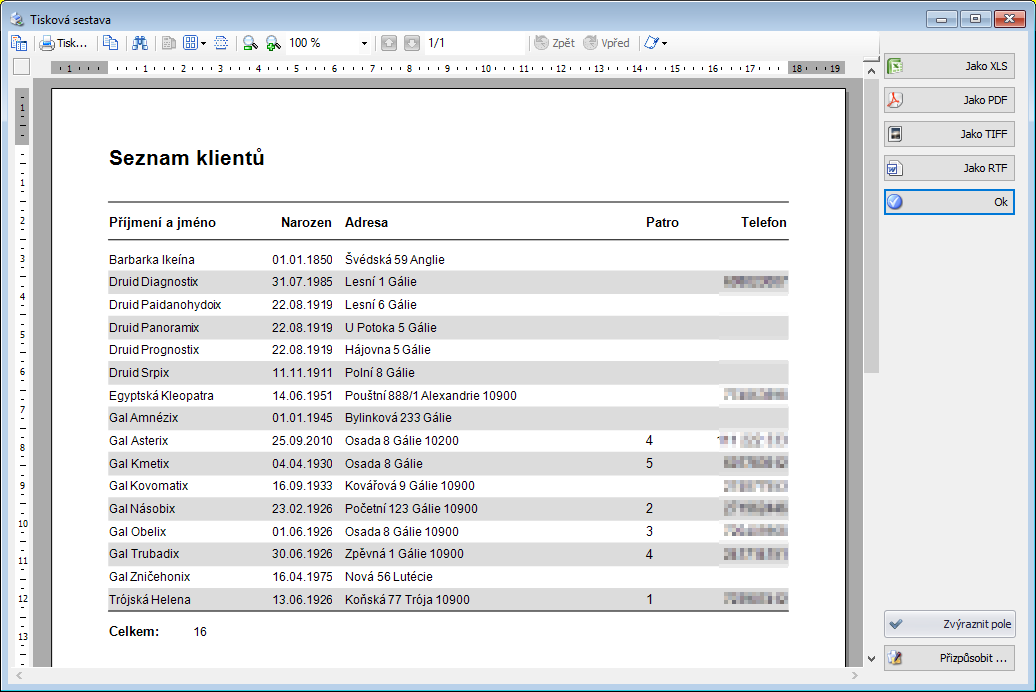Click the address Švédská 59 Anglie
The height and width of the screenshot is (692, 1036).
tap(395, 260)
